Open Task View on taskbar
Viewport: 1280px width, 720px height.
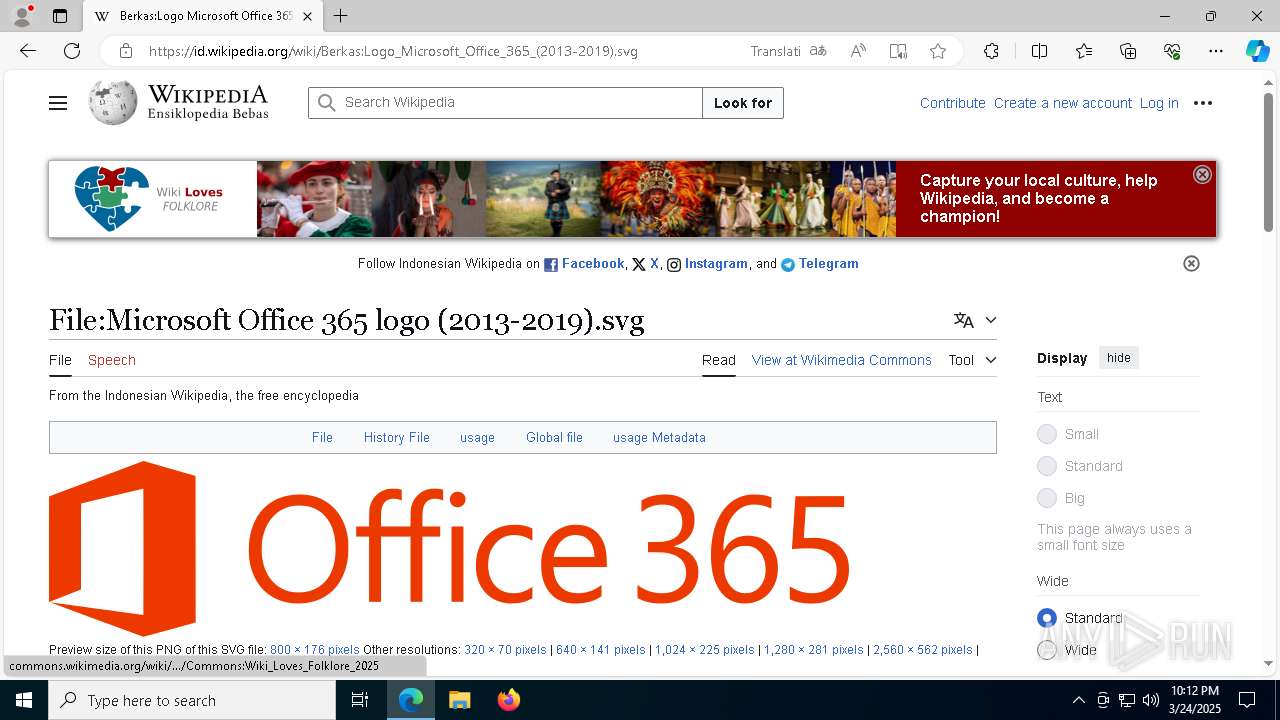click(360, 700)
